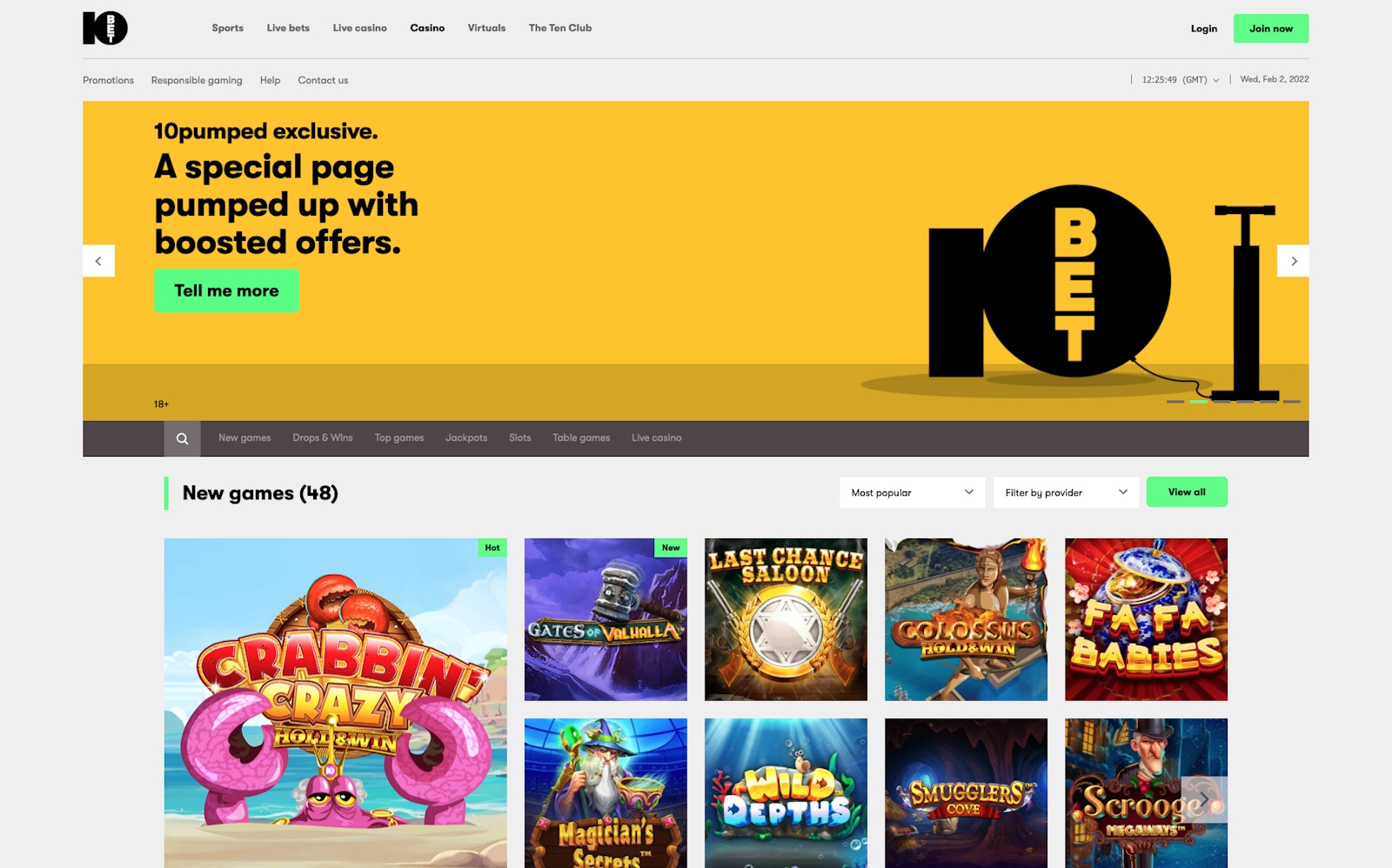Select the last banner carousel indicator
Viewport: 1392px width, 868px height.
1291,402
